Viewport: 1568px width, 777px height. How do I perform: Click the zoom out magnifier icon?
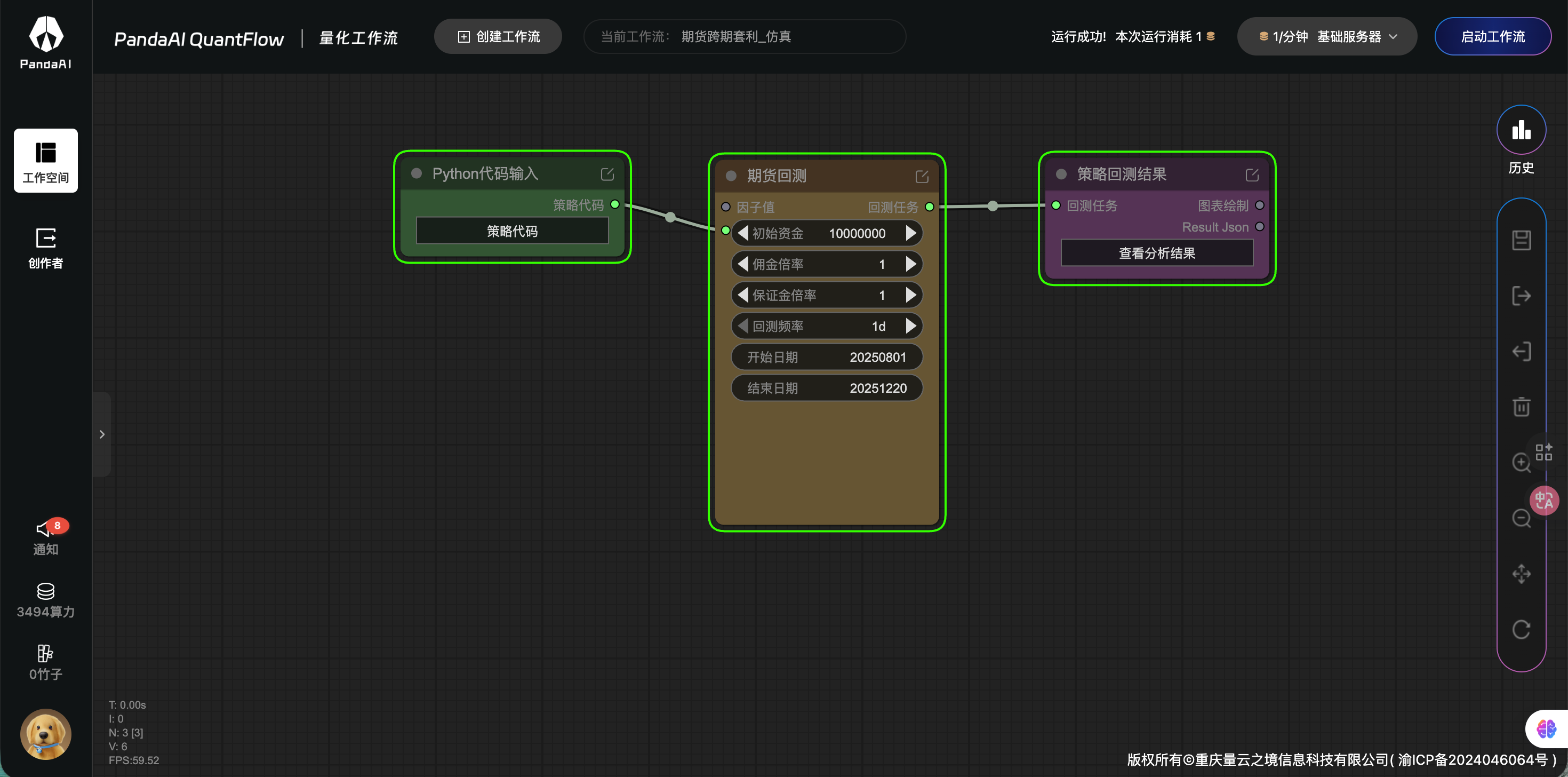pos(1521,518)
